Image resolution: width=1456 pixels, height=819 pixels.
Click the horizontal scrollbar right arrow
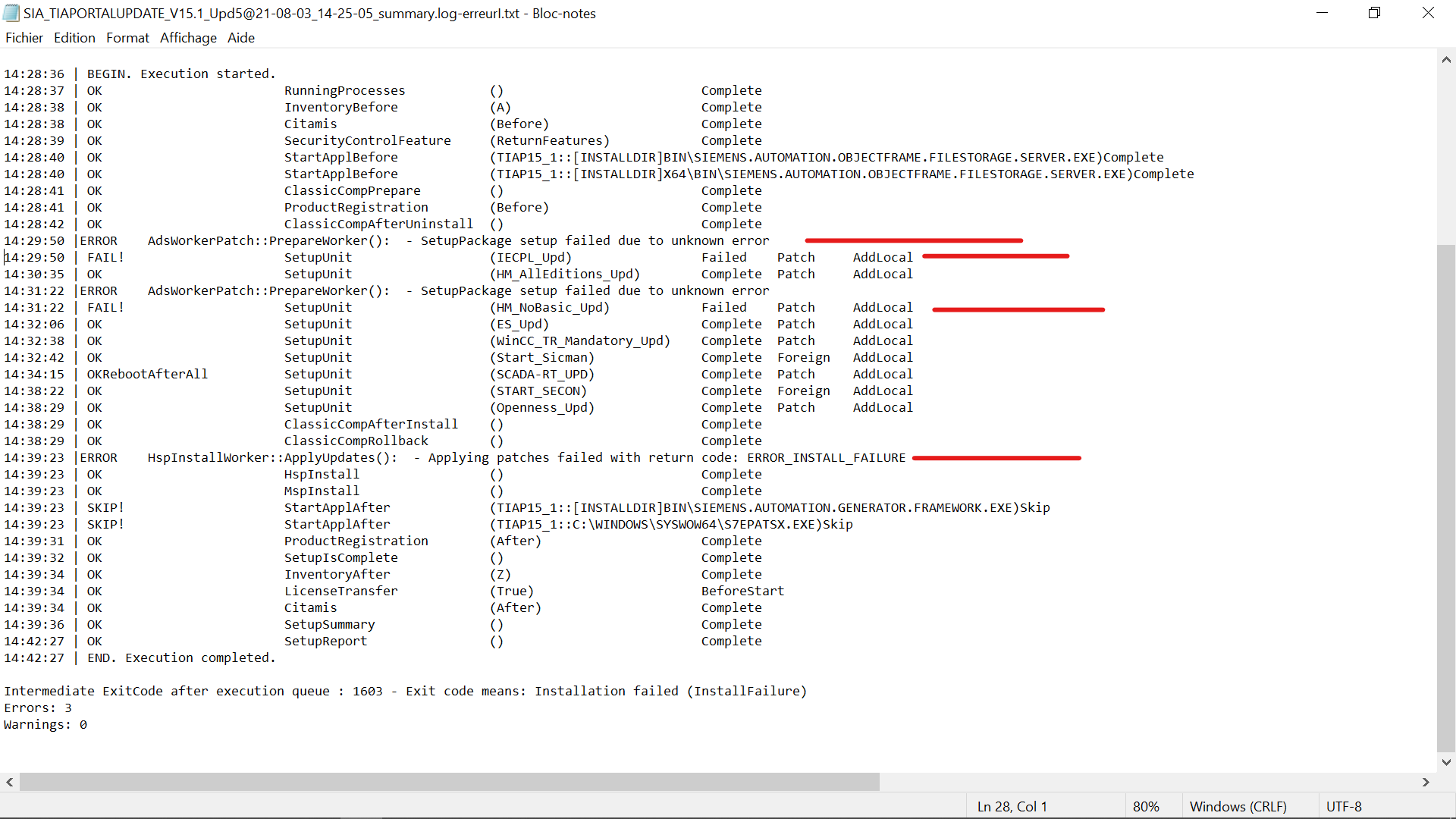click(x=1426, y=782)
